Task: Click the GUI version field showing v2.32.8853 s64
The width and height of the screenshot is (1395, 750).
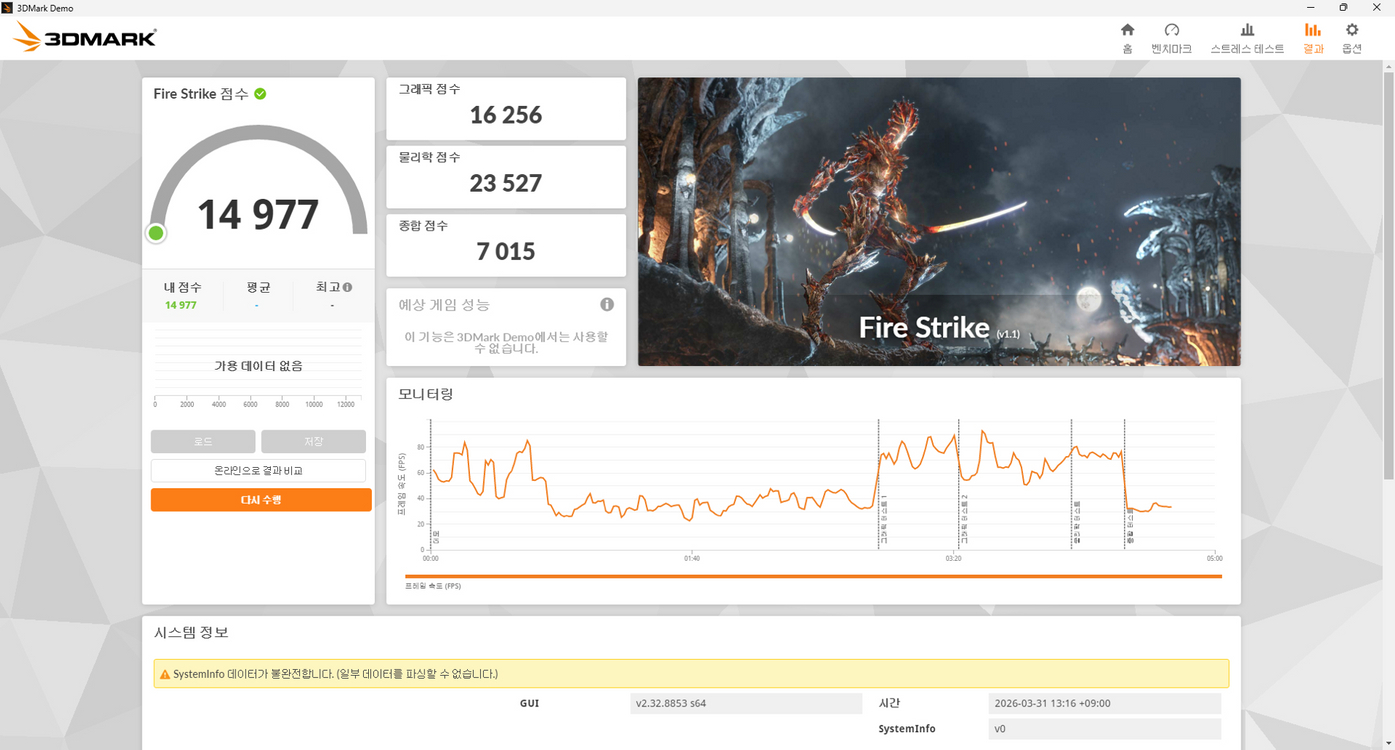Action: (746, 703)
